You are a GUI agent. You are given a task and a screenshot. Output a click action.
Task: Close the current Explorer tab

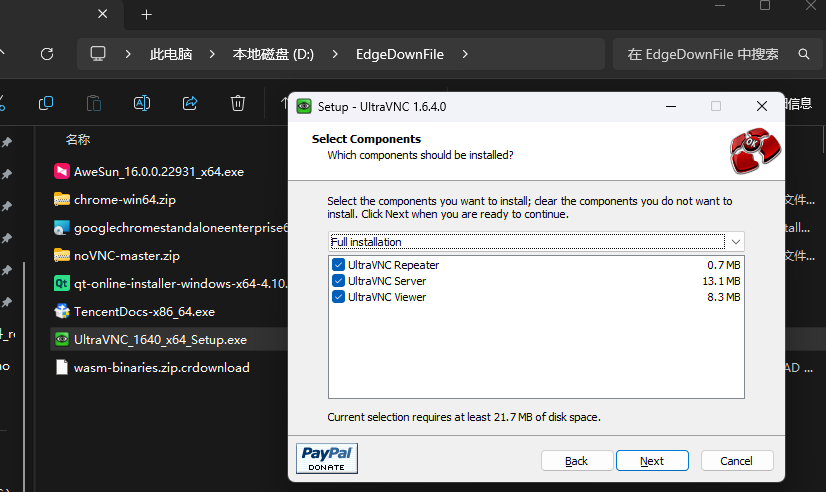(103, 14)
